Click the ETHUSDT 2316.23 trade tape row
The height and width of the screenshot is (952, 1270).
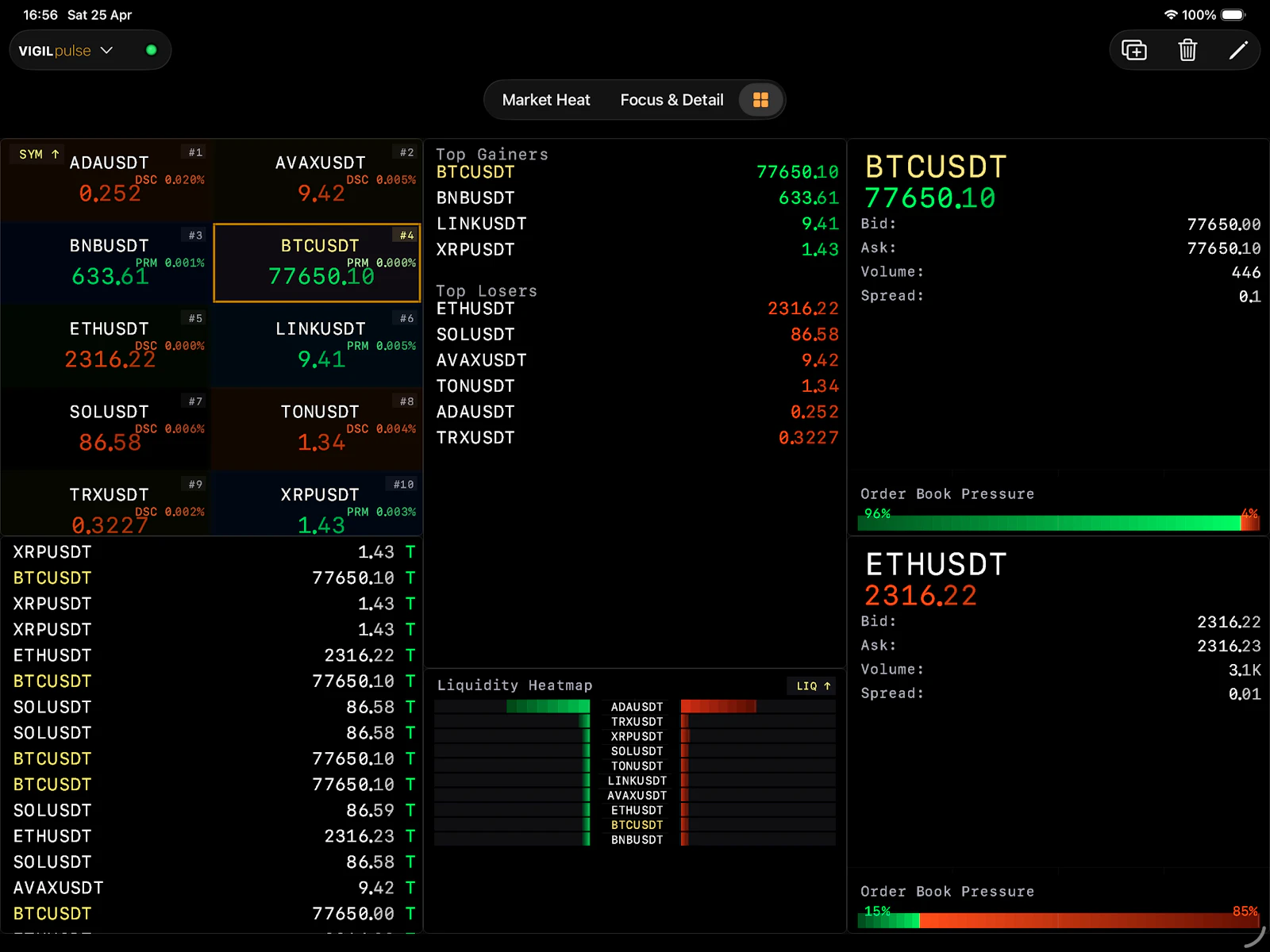(213, 836)
